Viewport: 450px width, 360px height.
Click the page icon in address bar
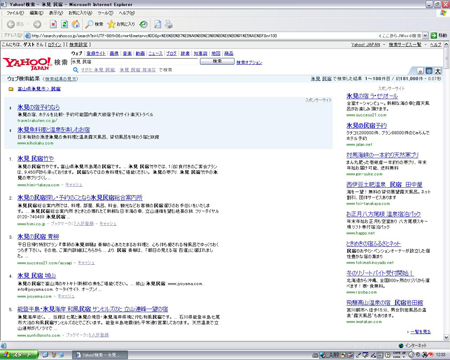(28, 36)
